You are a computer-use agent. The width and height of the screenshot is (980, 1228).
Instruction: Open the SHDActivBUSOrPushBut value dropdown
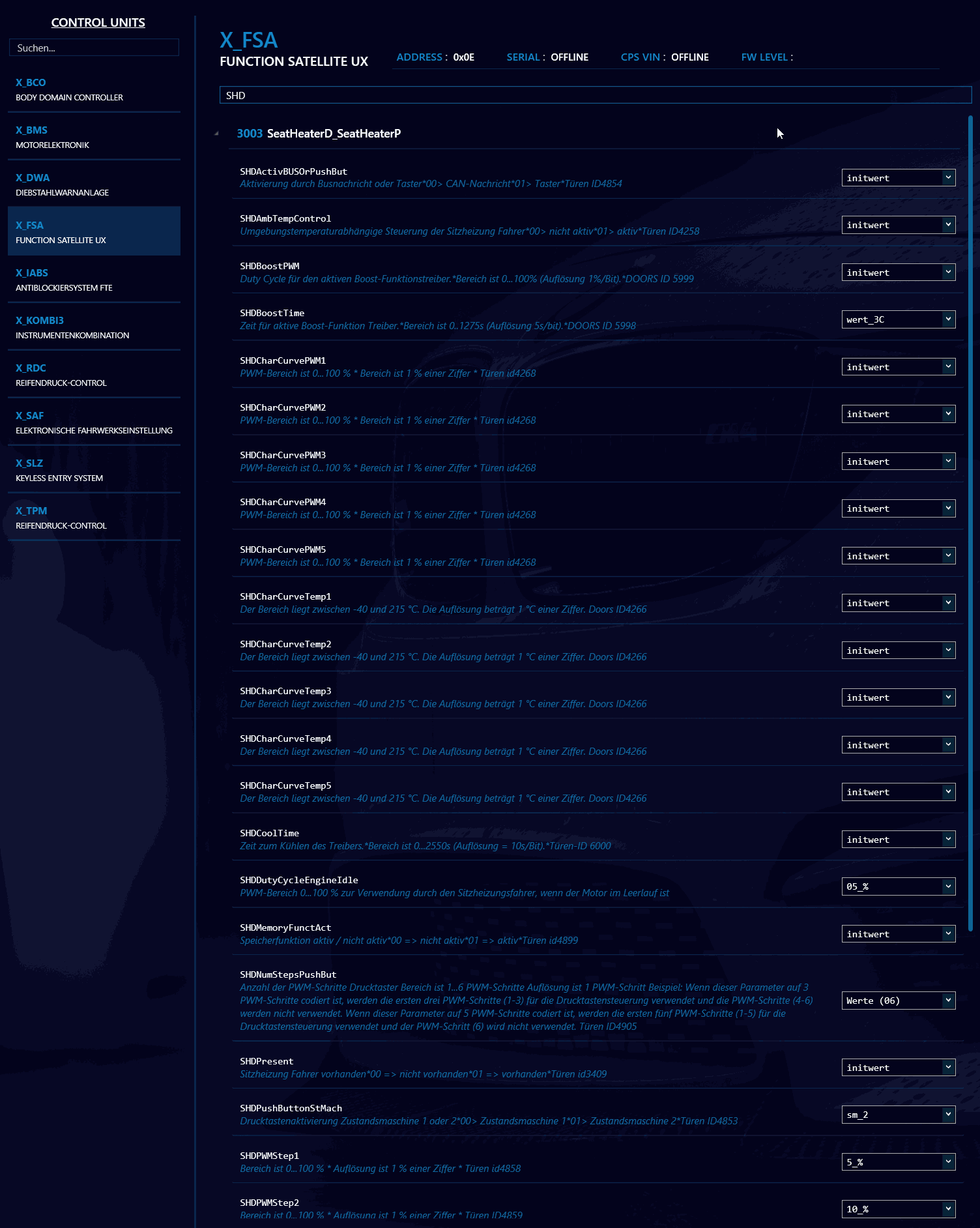coord(898,178)
